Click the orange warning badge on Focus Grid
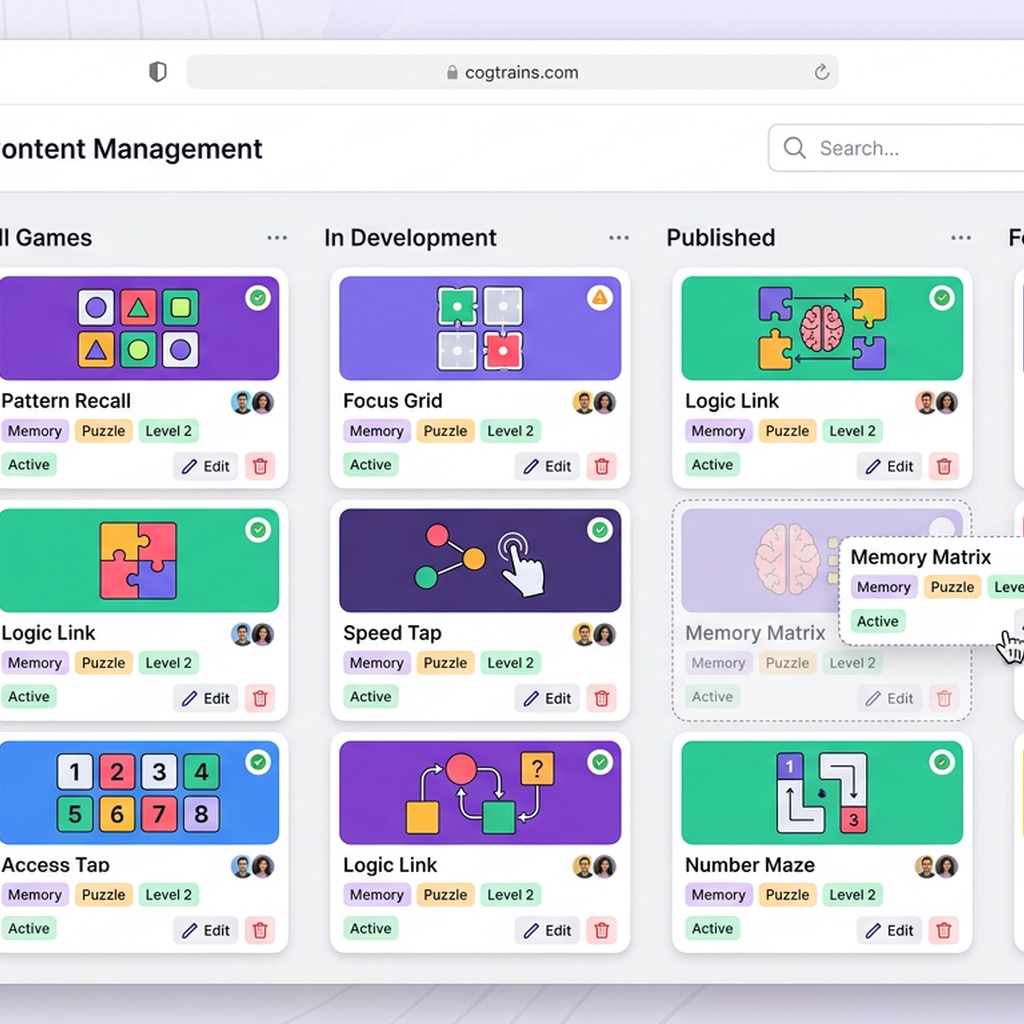Screen dimensions: 1024x1024 click(x=599, y=297)
